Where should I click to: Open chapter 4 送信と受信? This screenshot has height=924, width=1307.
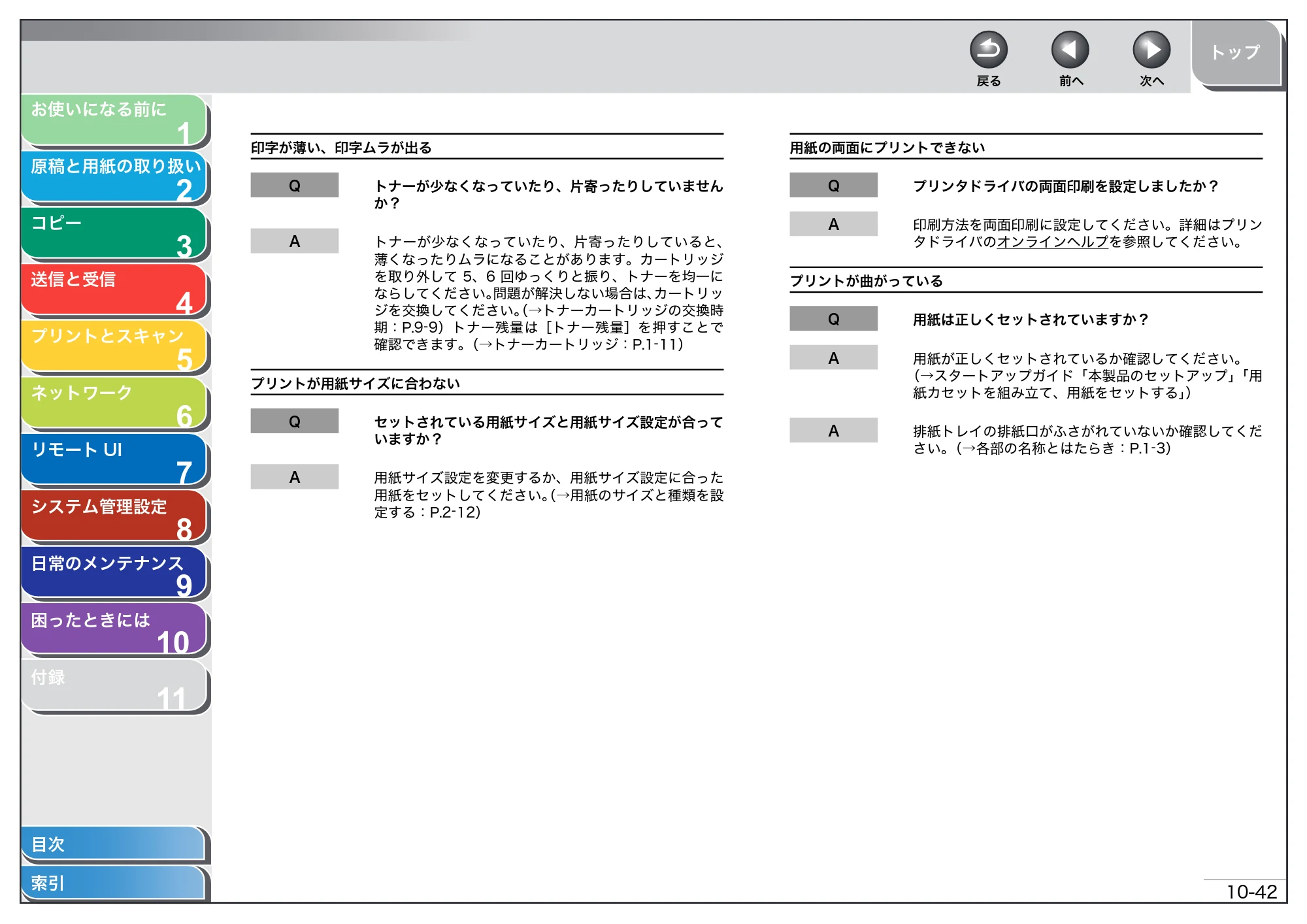click(114, 290)
